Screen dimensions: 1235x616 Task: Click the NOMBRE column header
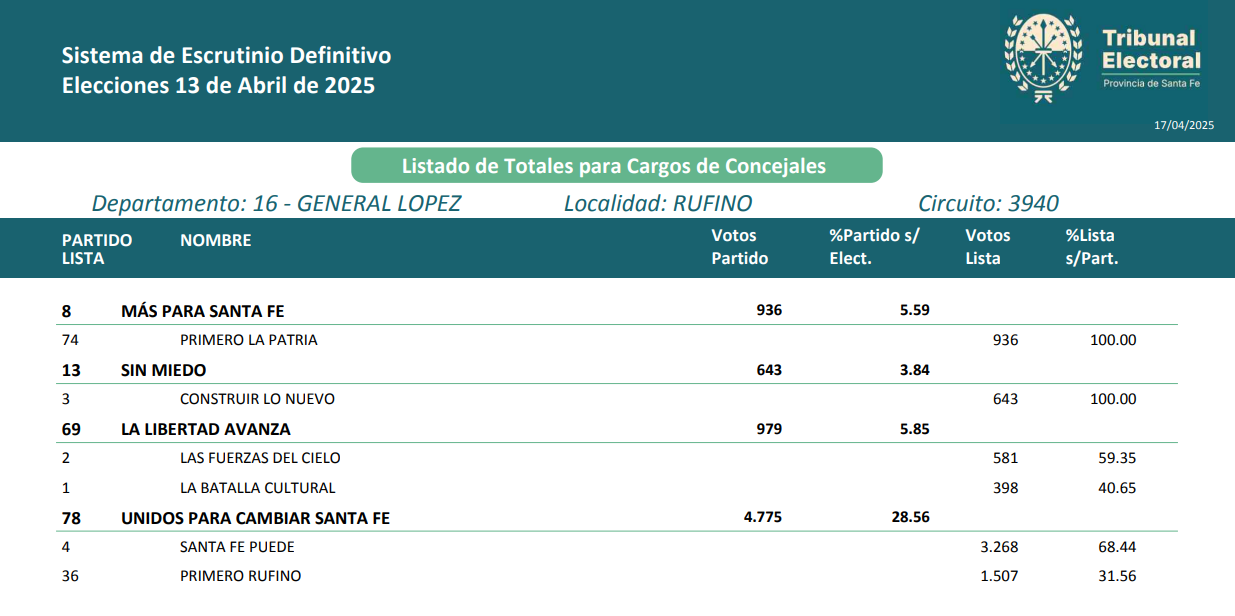215,240
